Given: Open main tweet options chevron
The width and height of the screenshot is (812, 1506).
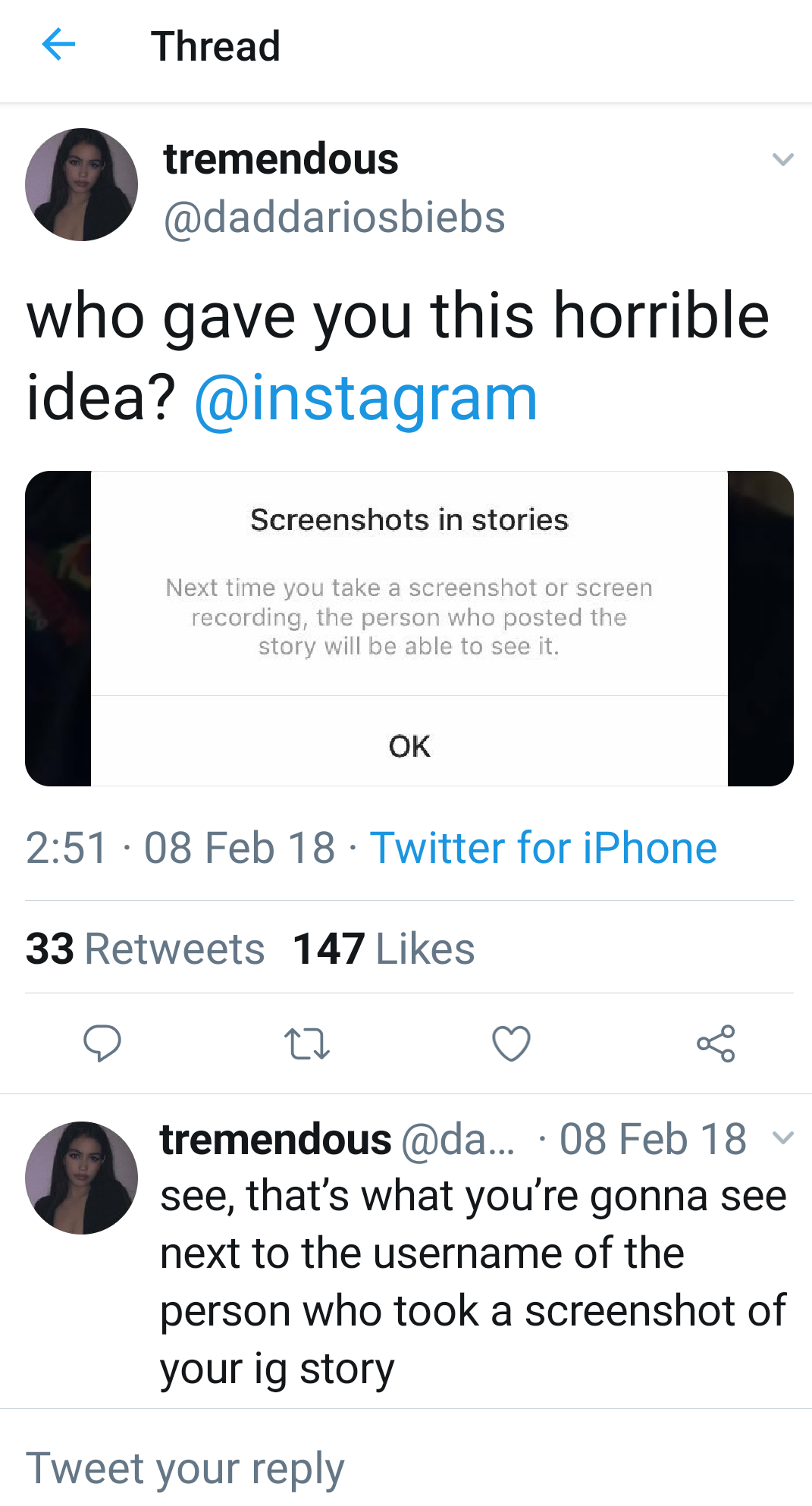Looking at the screenshot, I should tap(782, 159).
